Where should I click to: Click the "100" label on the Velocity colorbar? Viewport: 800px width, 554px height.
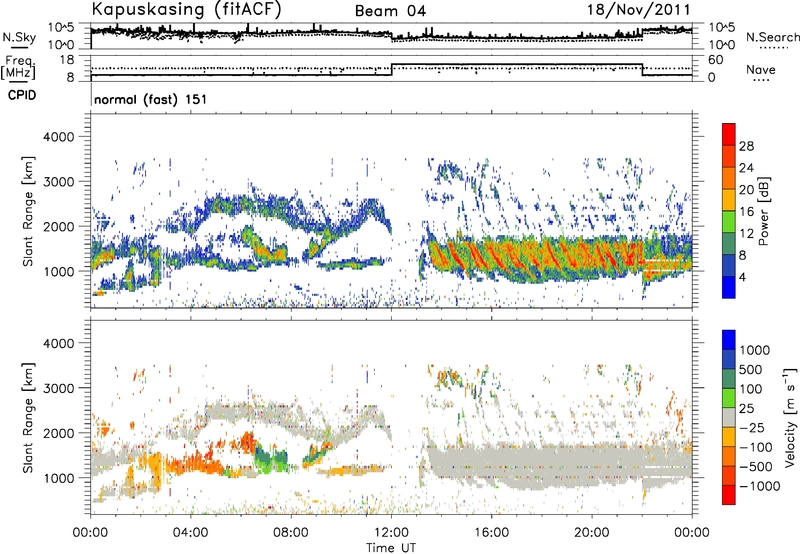pos(751,389)
